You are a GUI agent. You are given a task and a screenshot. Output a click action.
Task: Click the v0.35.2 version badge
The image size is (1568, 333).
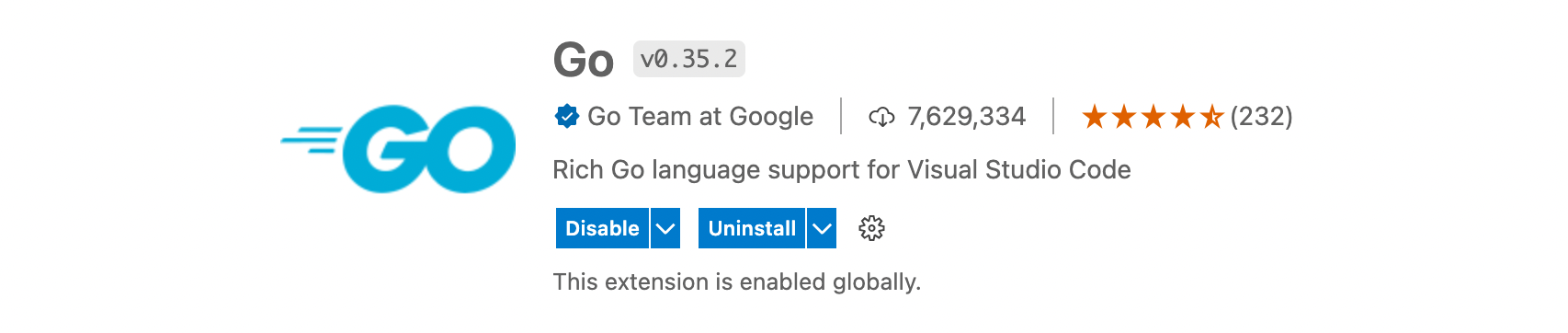pyautogui.click(x=689, y=59)
